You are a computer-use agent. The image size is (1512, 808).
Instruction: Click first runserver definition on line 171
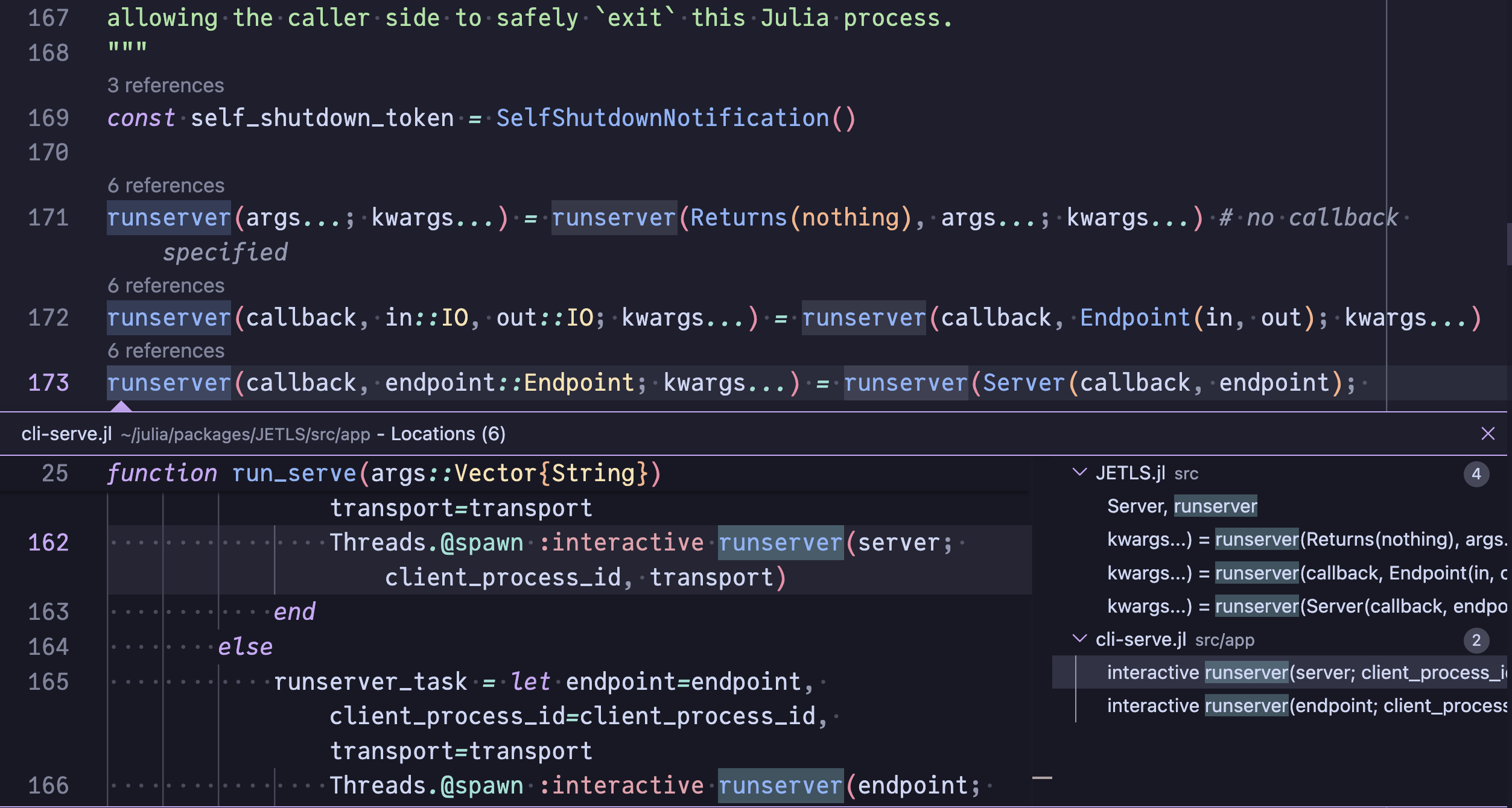pos(169,218)
